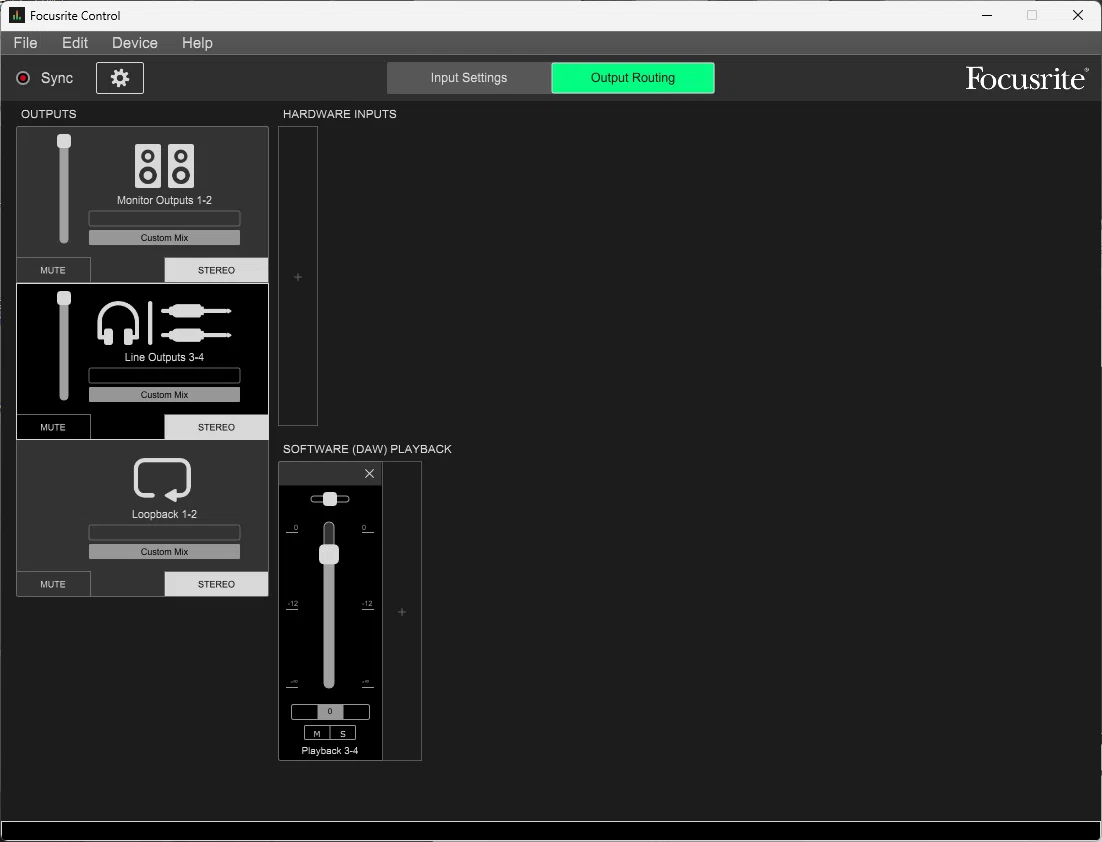The height and width of the screenshot is (842, 1102).
Task: Add a hardware input channel with plus
Action: tap(298, 277)
